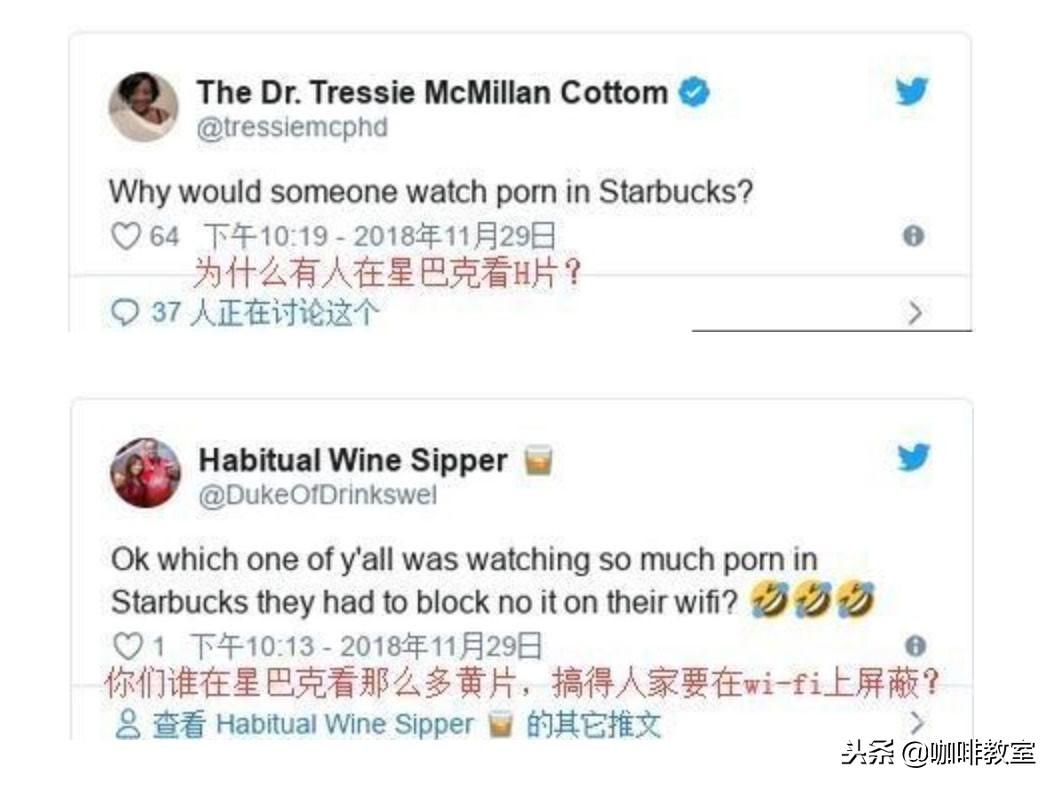This screenshot has width=1058, height=788.
Task: Like the Habitual Wine Sipper tweet
Action: coord(128,646)
